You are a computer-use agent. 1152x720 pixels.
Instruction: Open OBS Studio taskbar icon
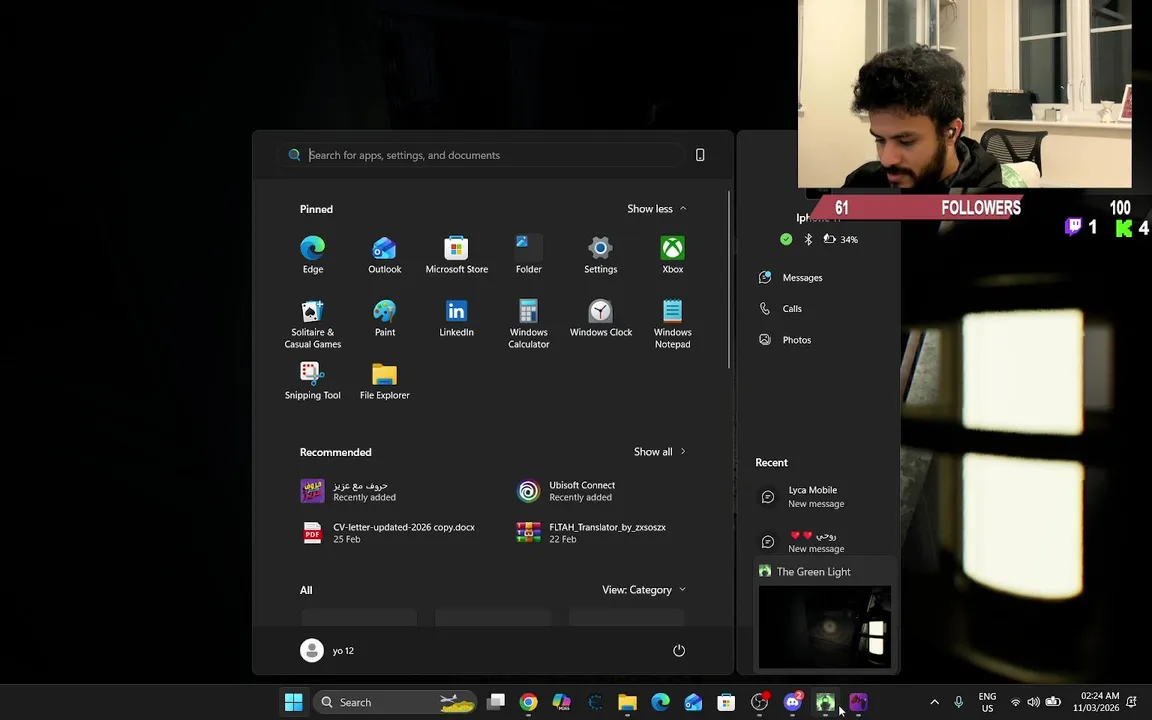[x=760, y=702]
